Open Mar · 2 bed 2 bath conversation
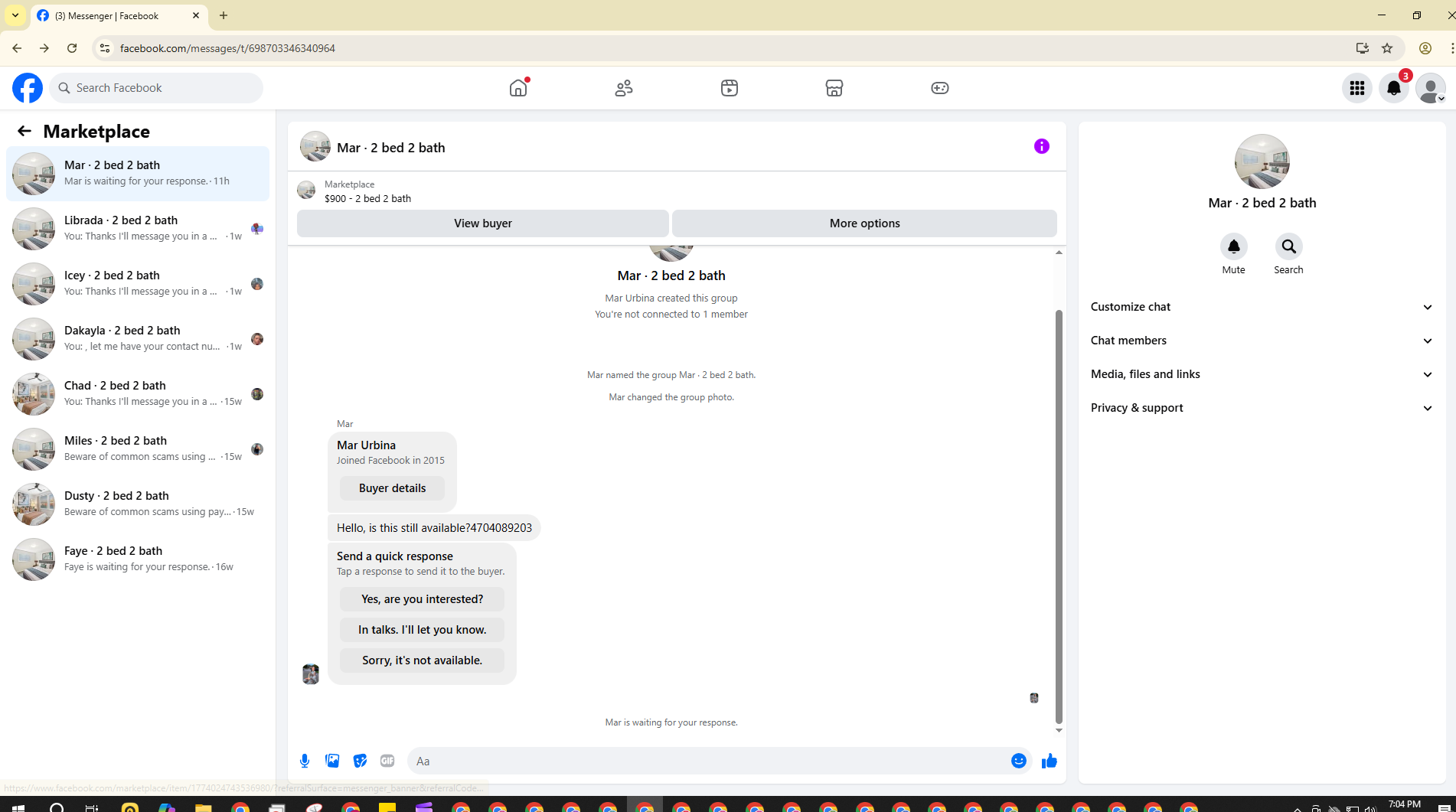The height and width of the screenshot is (812, 1456). click(138, 174)
